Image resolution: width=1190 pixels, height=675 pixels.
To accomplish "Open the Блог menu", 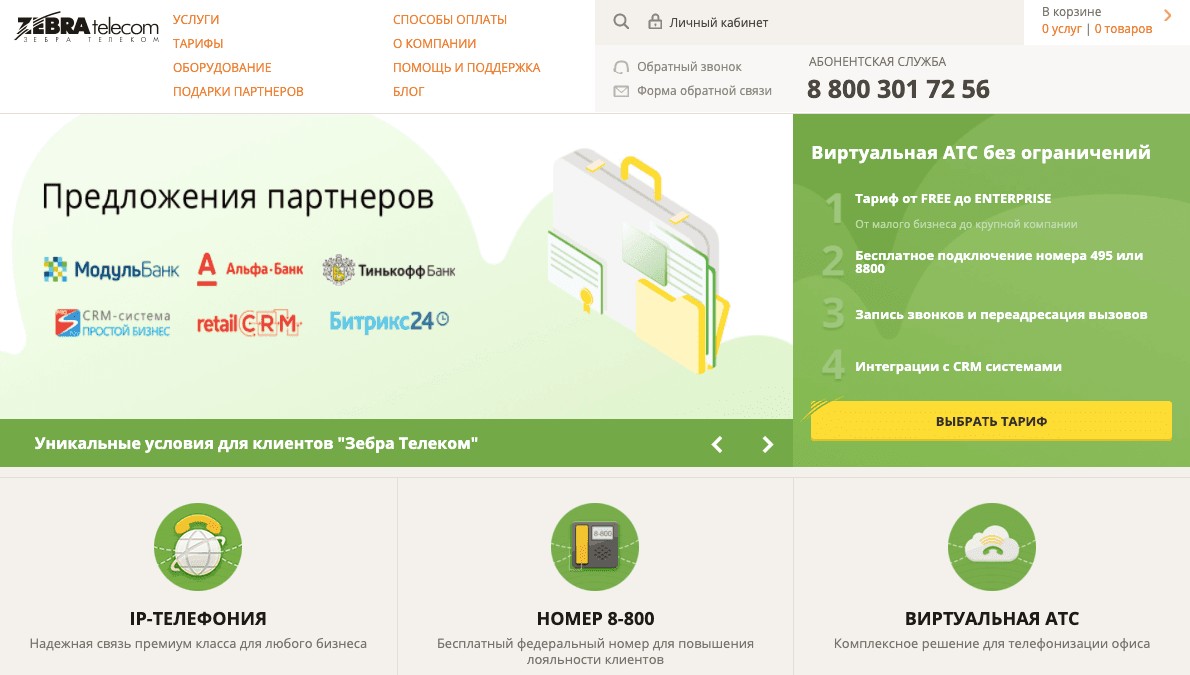I will (408, 92).
